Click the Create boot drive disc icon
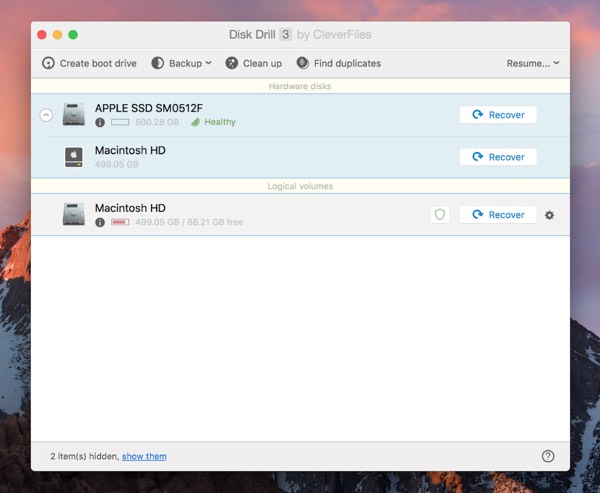 [x=48, y=63]
